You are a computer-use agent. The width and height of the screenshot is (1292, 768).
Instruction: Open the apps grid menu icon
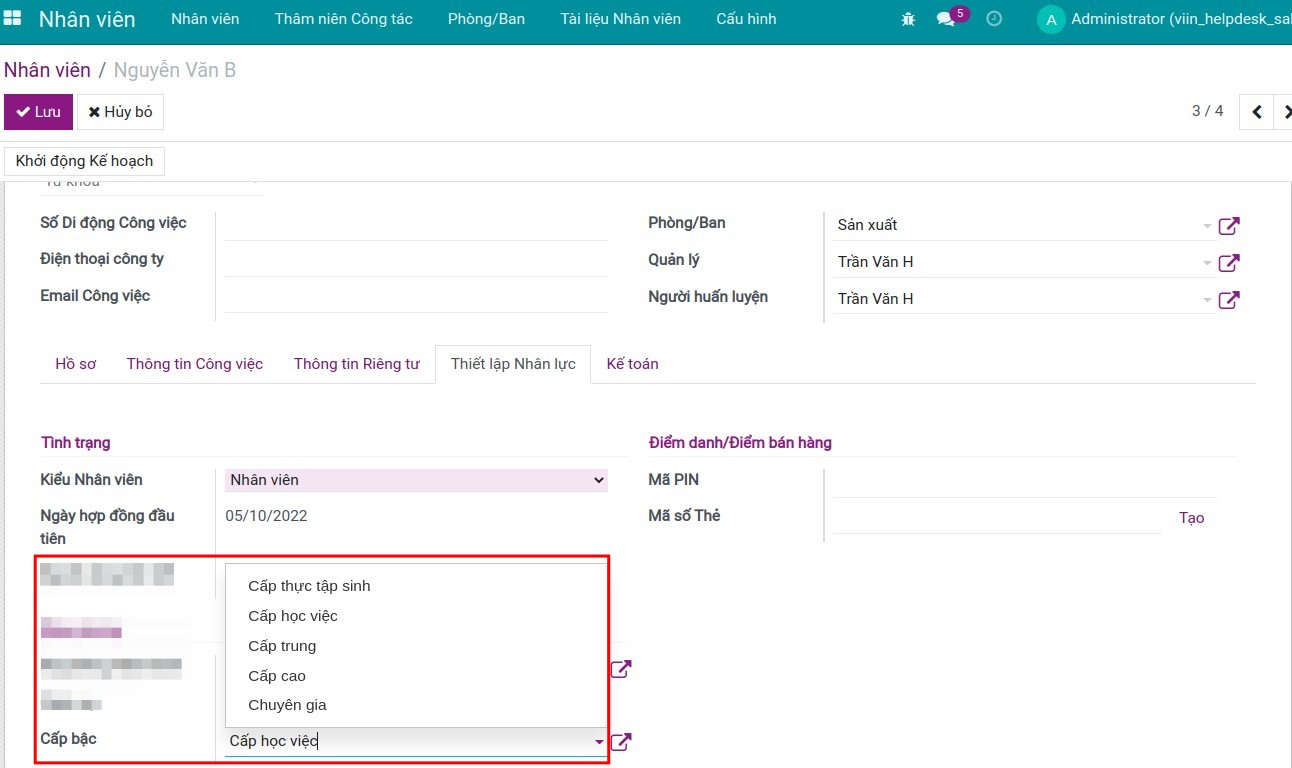pyautogui.click(x=13, y=19)
